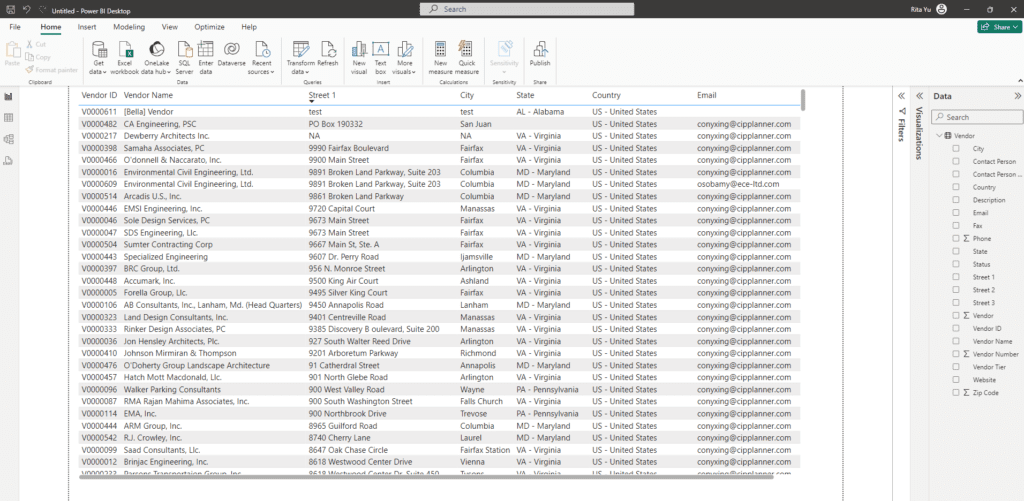Switch to the Modeling ribbon tab

(128, 27)
